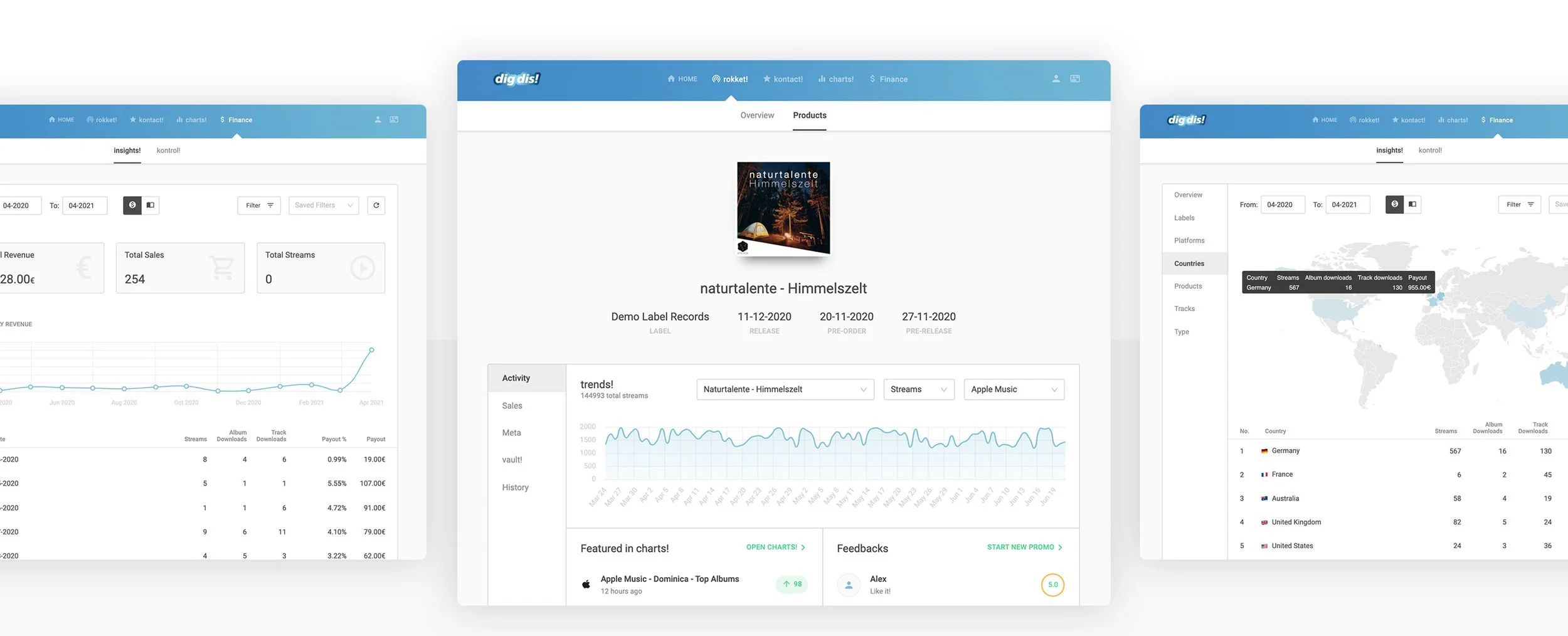Click the ID card icon in center header
This screenshot has height=636, width=1568.
pyautogui.click(x=1075, y=79)
